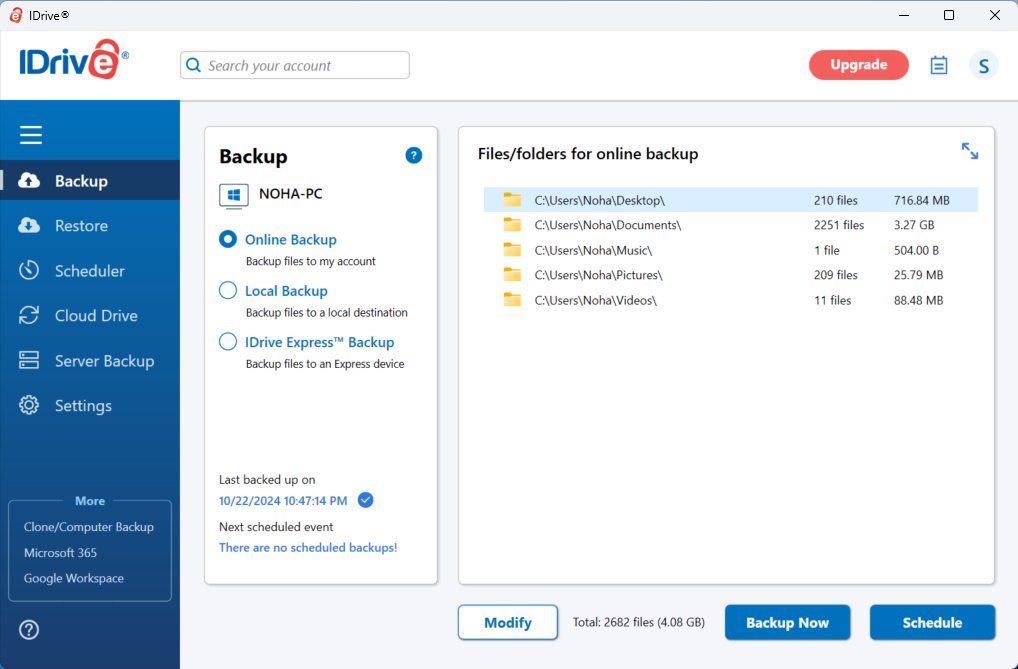Viewport: 1018px width, 669px height.
Task: Select Local Backup as the destination
Action: (x=227, y=290)
